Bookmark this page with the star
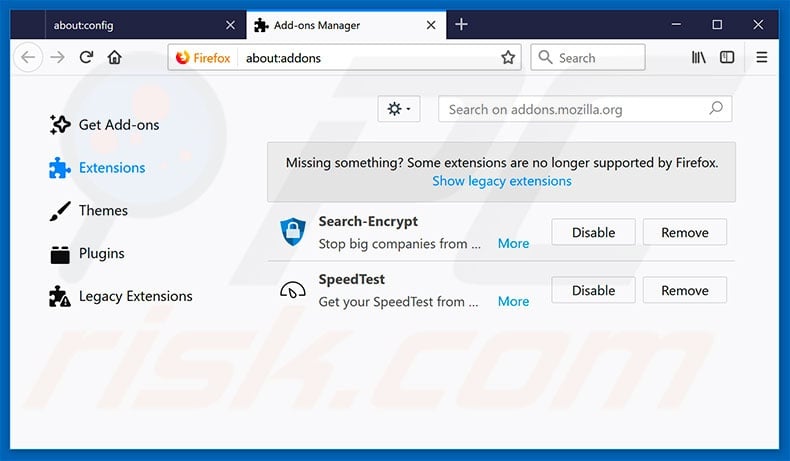 tap(508, 57)
